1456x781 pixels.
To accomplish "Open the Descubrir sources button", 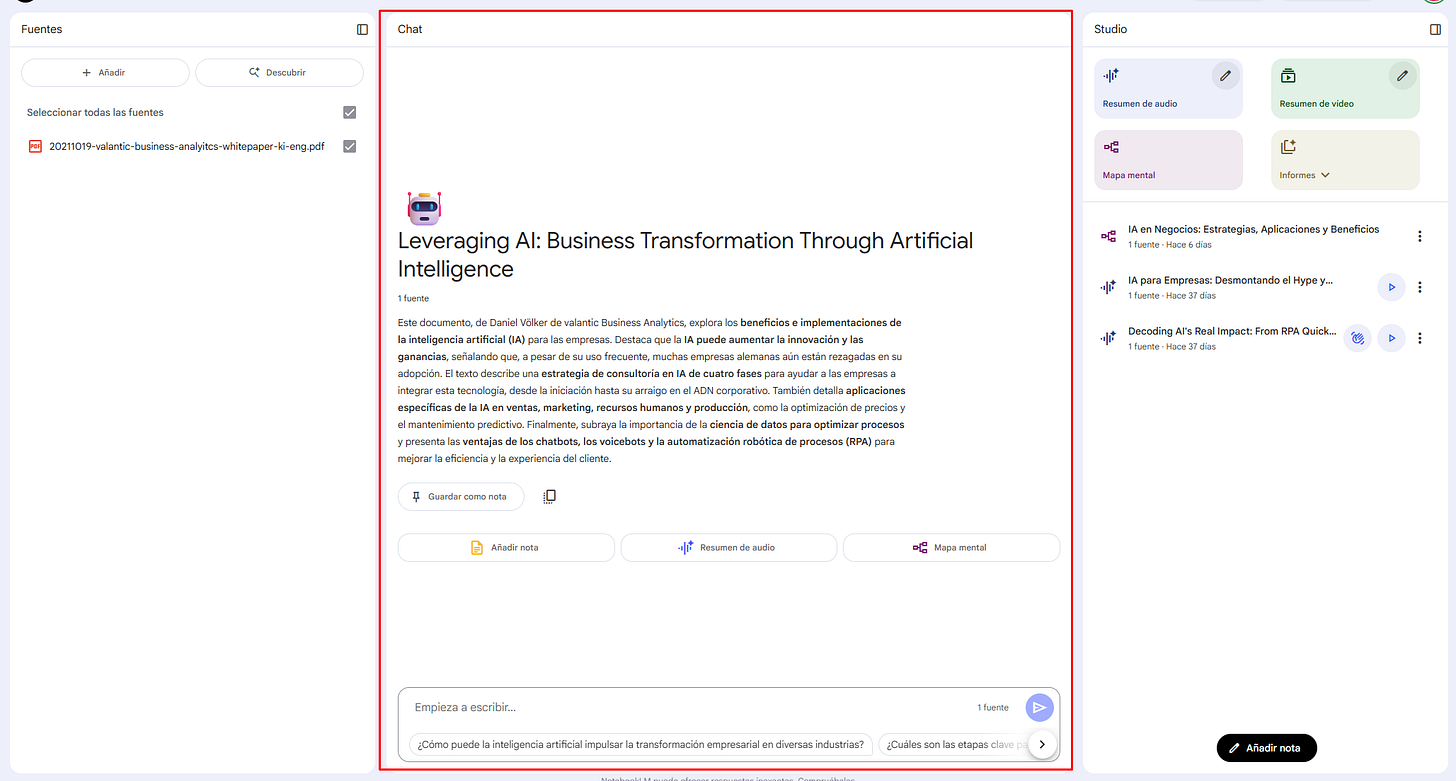I will pos(279,72).
